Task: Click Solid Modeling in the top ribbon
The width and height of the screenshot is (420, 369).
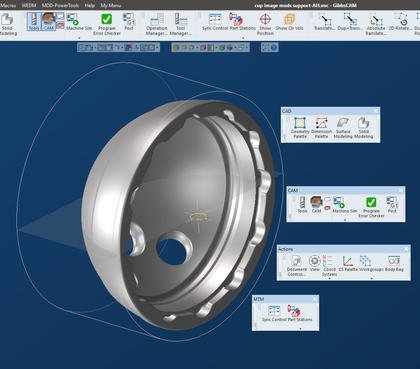Action: click(7, 23)
